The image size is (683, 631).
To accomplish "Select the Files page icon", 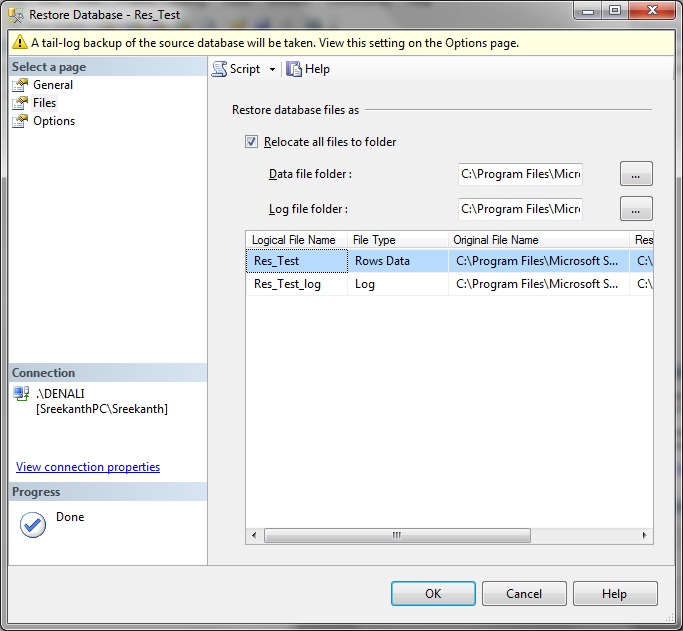I will pyautogui.click(x=20, y=103).
